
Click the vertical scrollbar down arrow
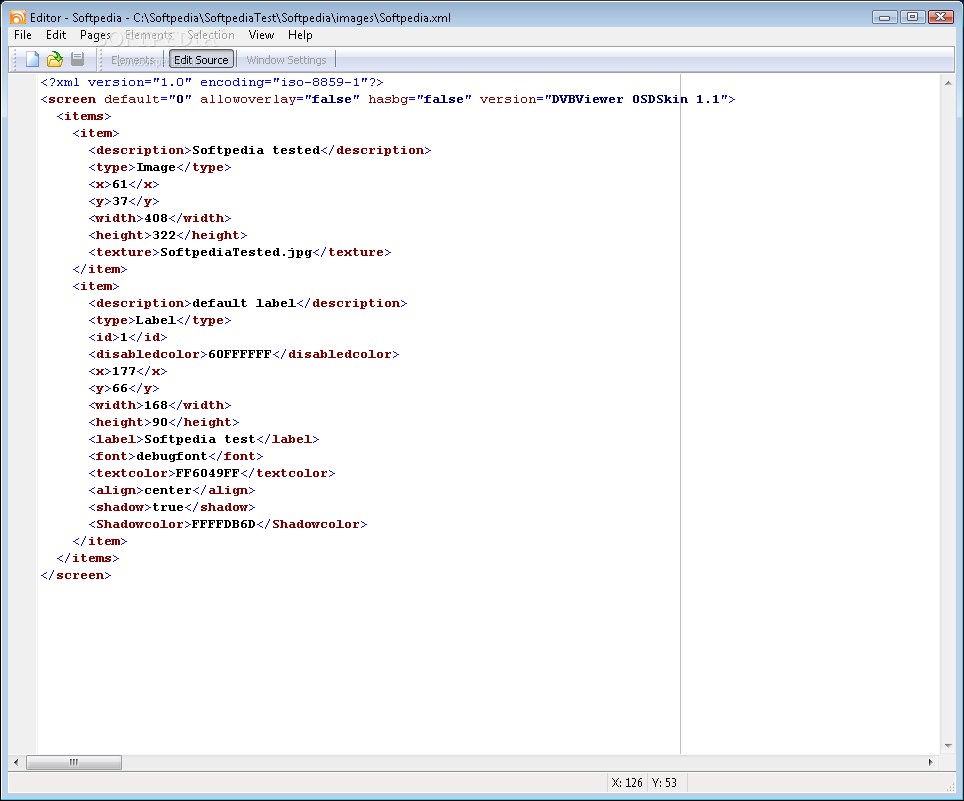pos(948,746)
